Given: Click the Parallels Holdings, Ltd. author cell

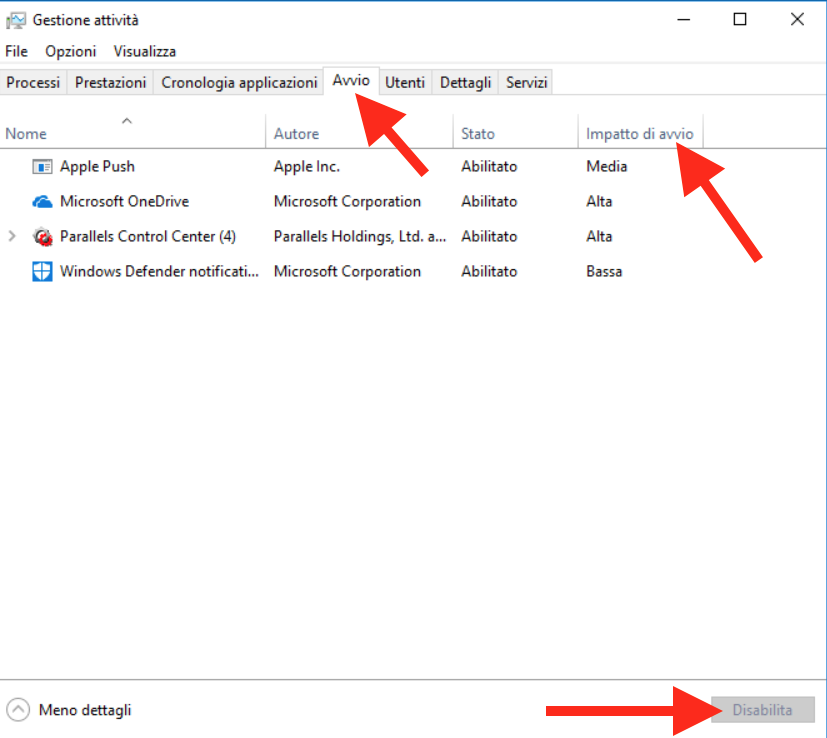Looking at the screenshot, I should pyautogui.click(x=360, y=236).
